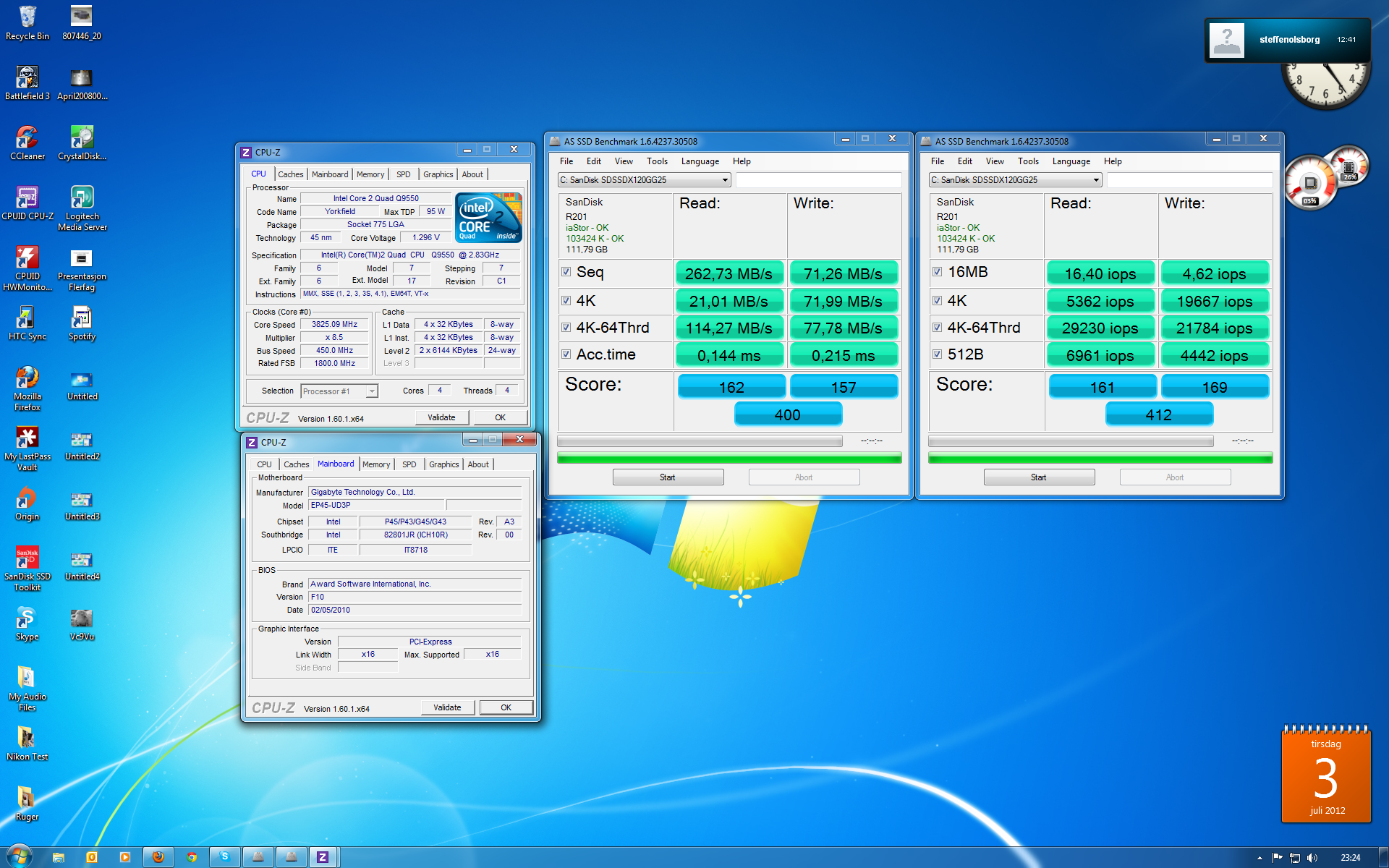The height and width of the screenshot is (868, 1389).
Task: Open View menu in right AS SSD window
Action: (995, 161)
